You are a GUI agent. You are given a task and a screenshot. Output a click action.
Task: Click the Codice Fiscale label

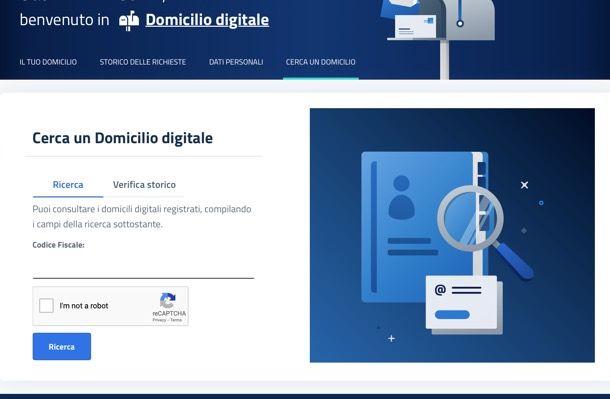58,245
